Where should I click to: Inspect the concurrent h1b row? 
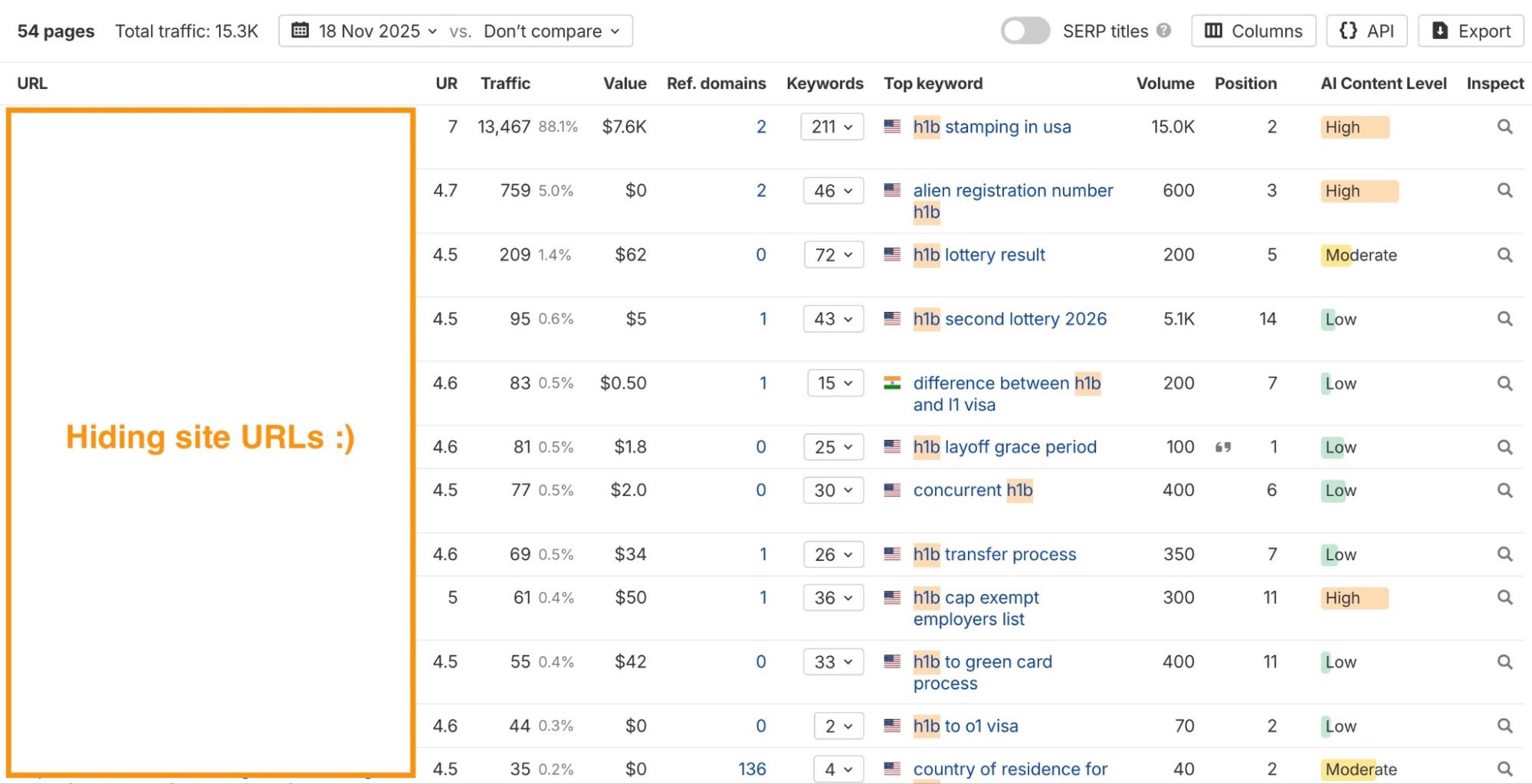click(x=1504, y=490)
